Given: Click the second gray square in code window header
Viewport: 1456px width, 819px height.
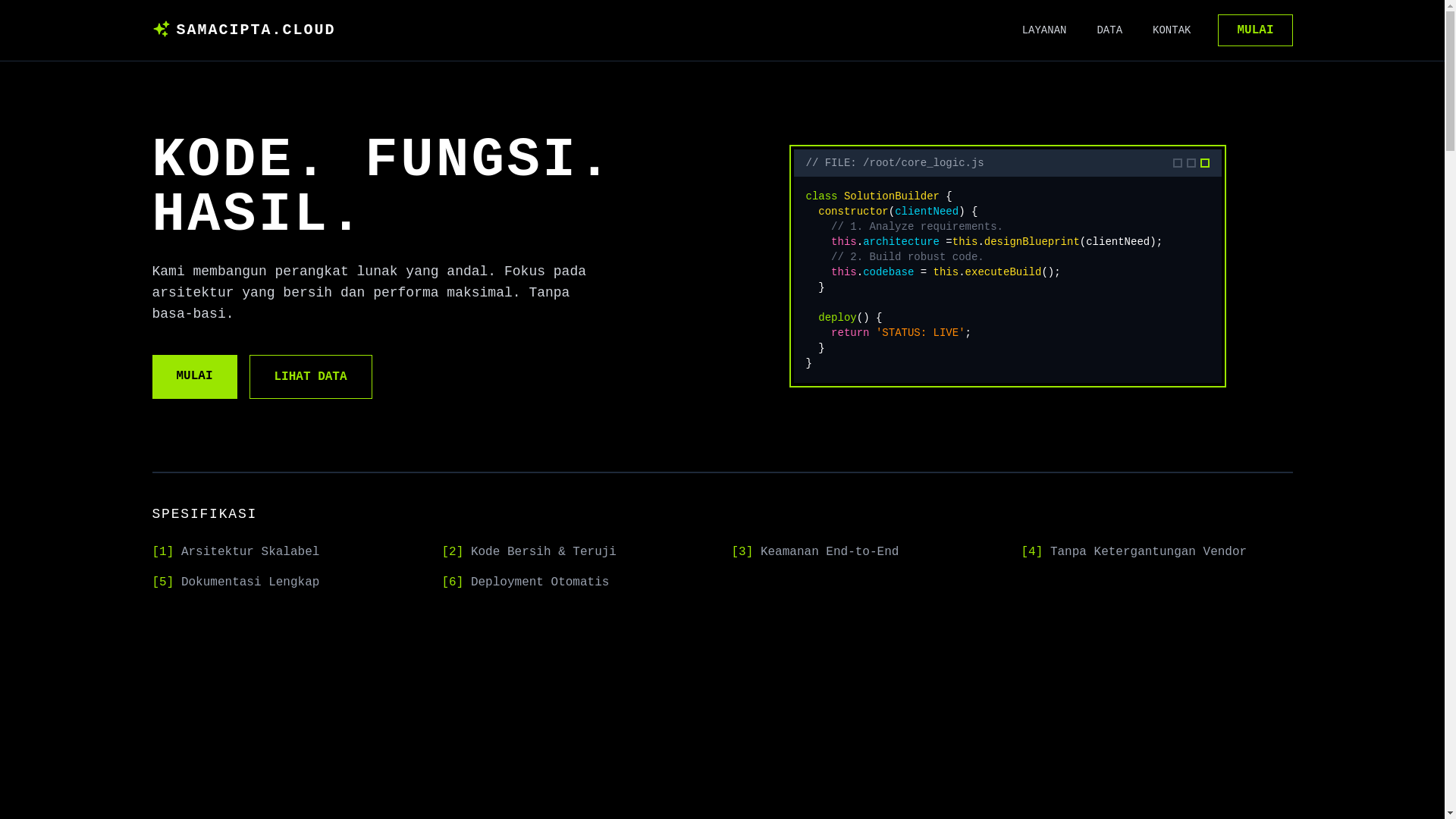Looking at the screenshot, I should [1191, 163].
